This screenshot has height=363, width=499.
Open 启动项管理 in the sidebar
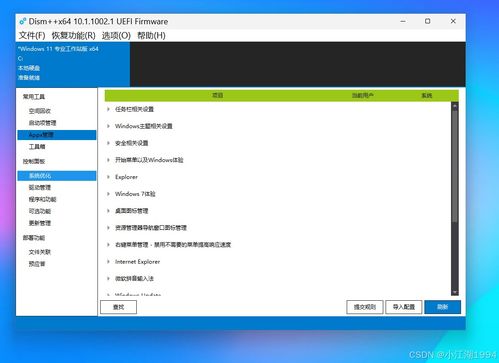point(42,123)
